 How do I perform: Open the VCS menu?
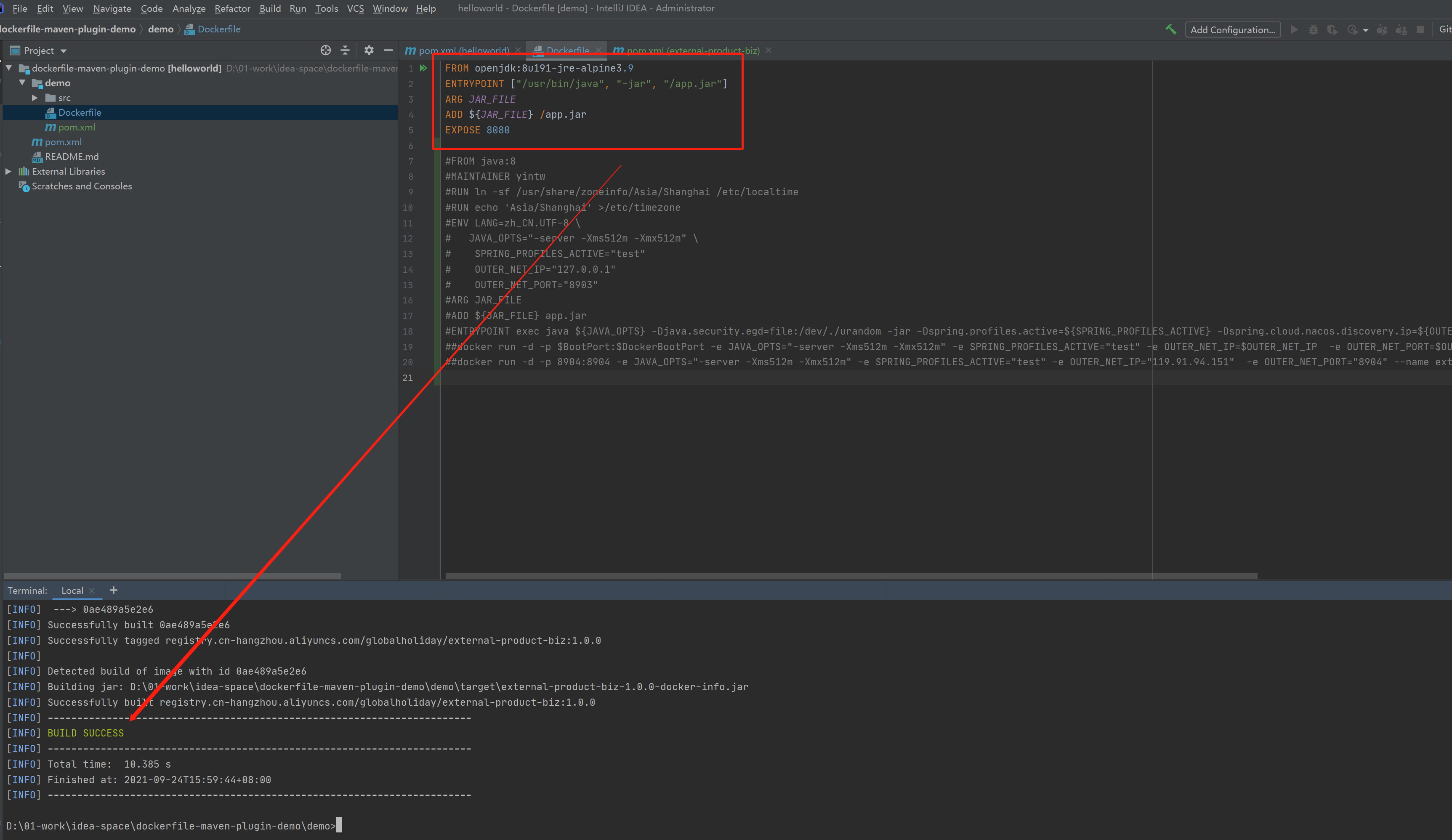point(356,8)
